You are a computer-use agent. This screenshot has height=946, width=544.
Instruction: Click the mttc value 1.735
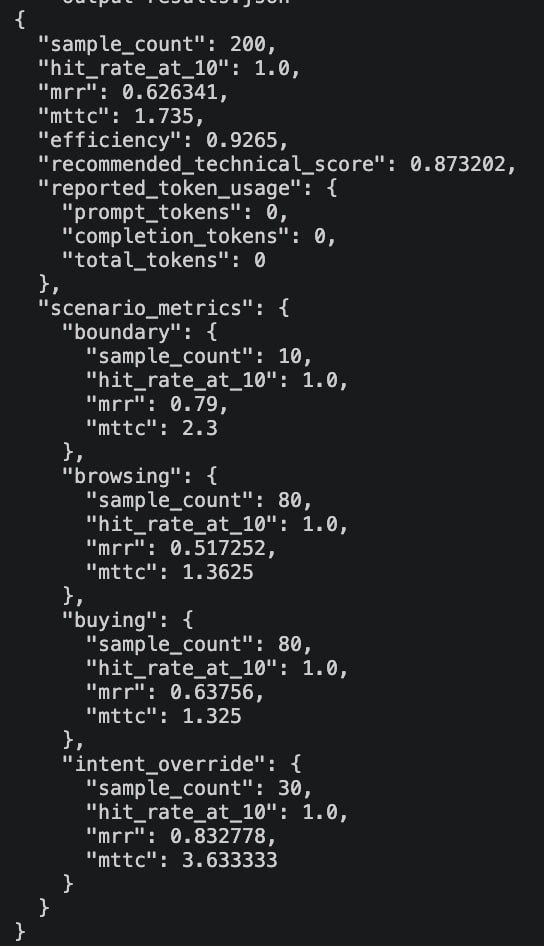[157, 116]
